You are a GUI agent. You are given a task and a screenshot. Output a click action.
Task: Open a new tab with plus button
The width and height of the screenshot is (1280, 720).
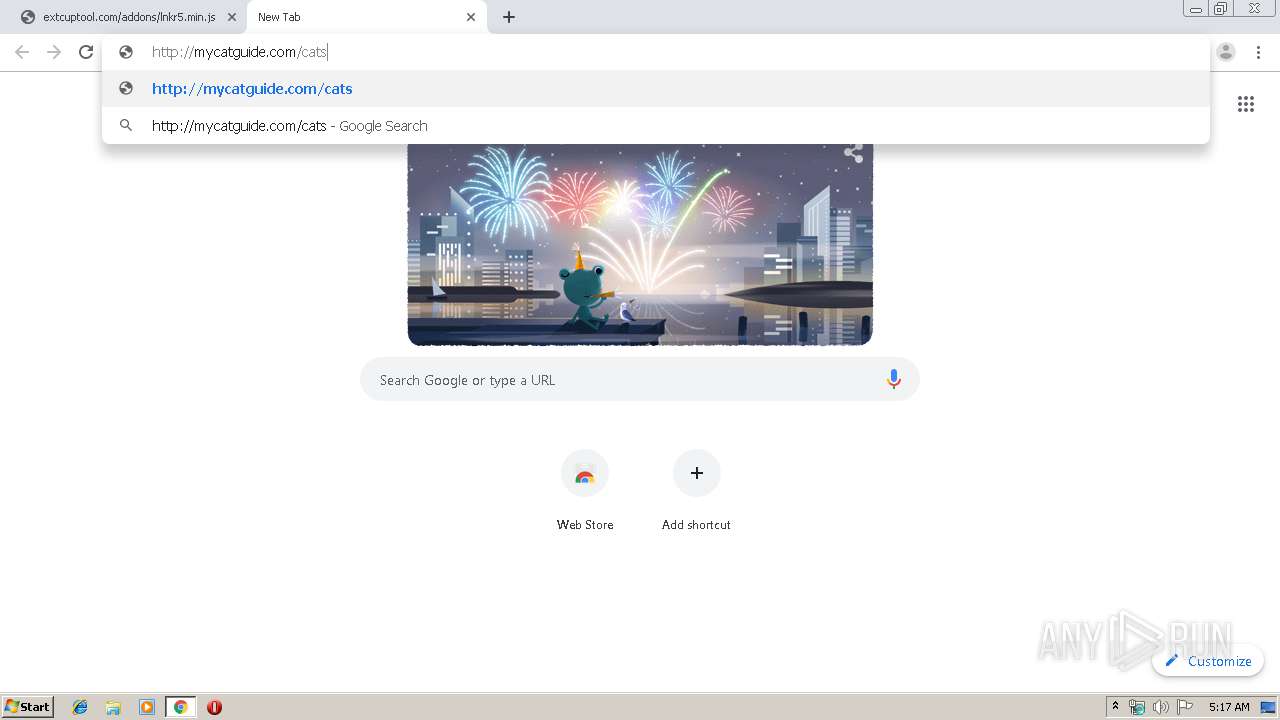point(509,17)
